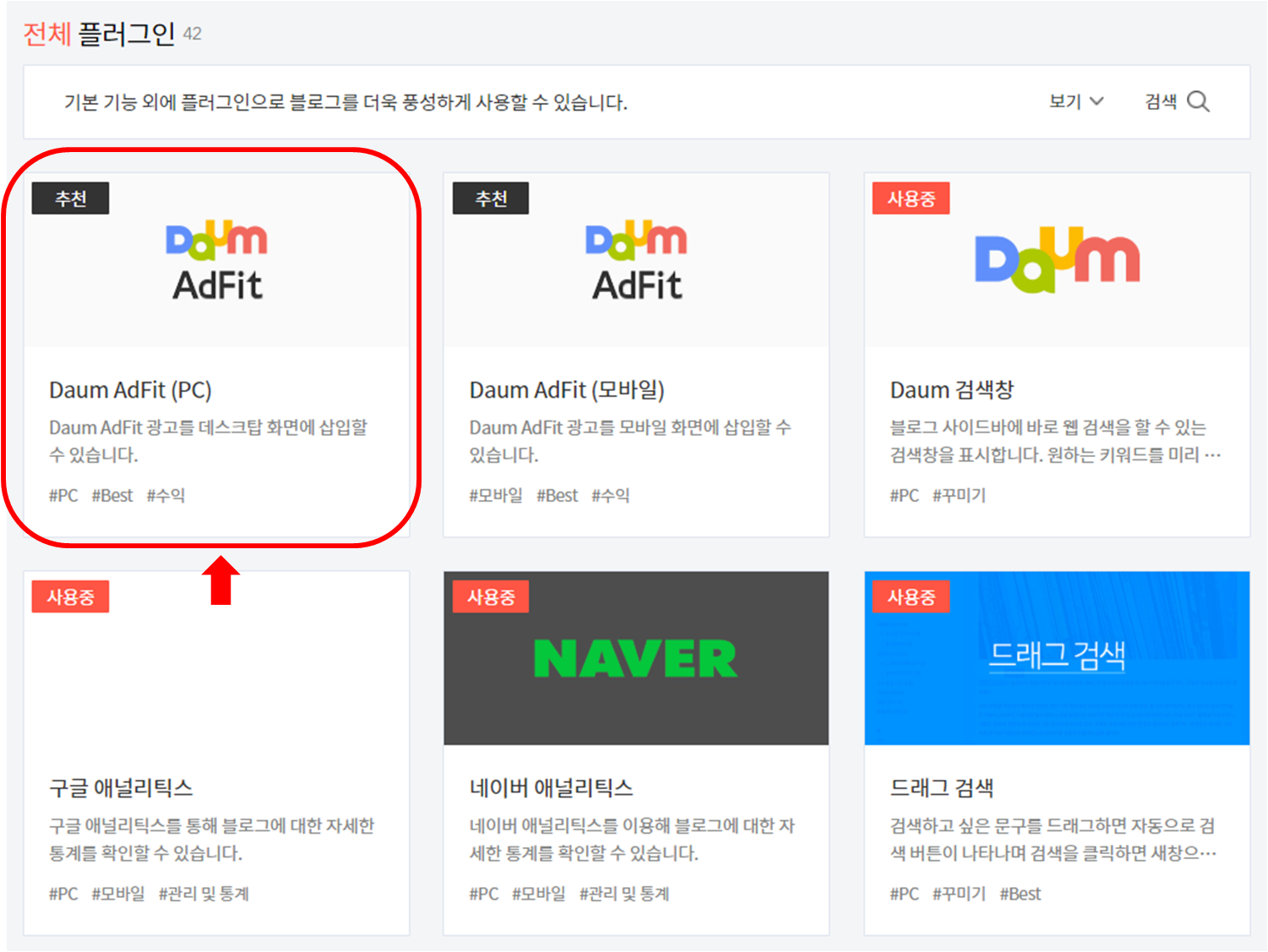
Task: Select #관리 및 통계 tag under 네이버 애널리틱스
Action: coord(624,894)
